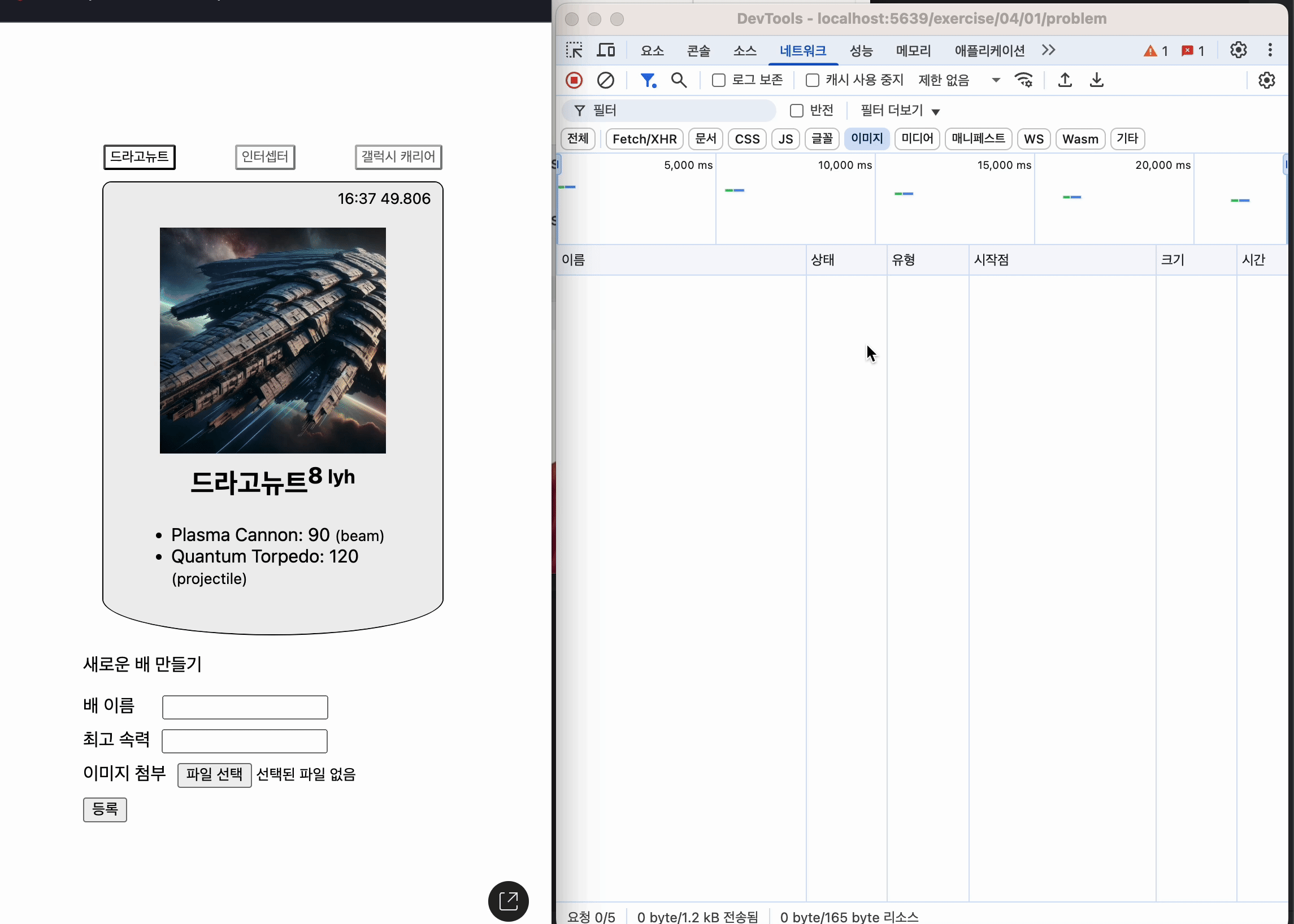Select the 네트워크 tab
This screenshot has width=1294, height=924.
[x=803, y=51]
